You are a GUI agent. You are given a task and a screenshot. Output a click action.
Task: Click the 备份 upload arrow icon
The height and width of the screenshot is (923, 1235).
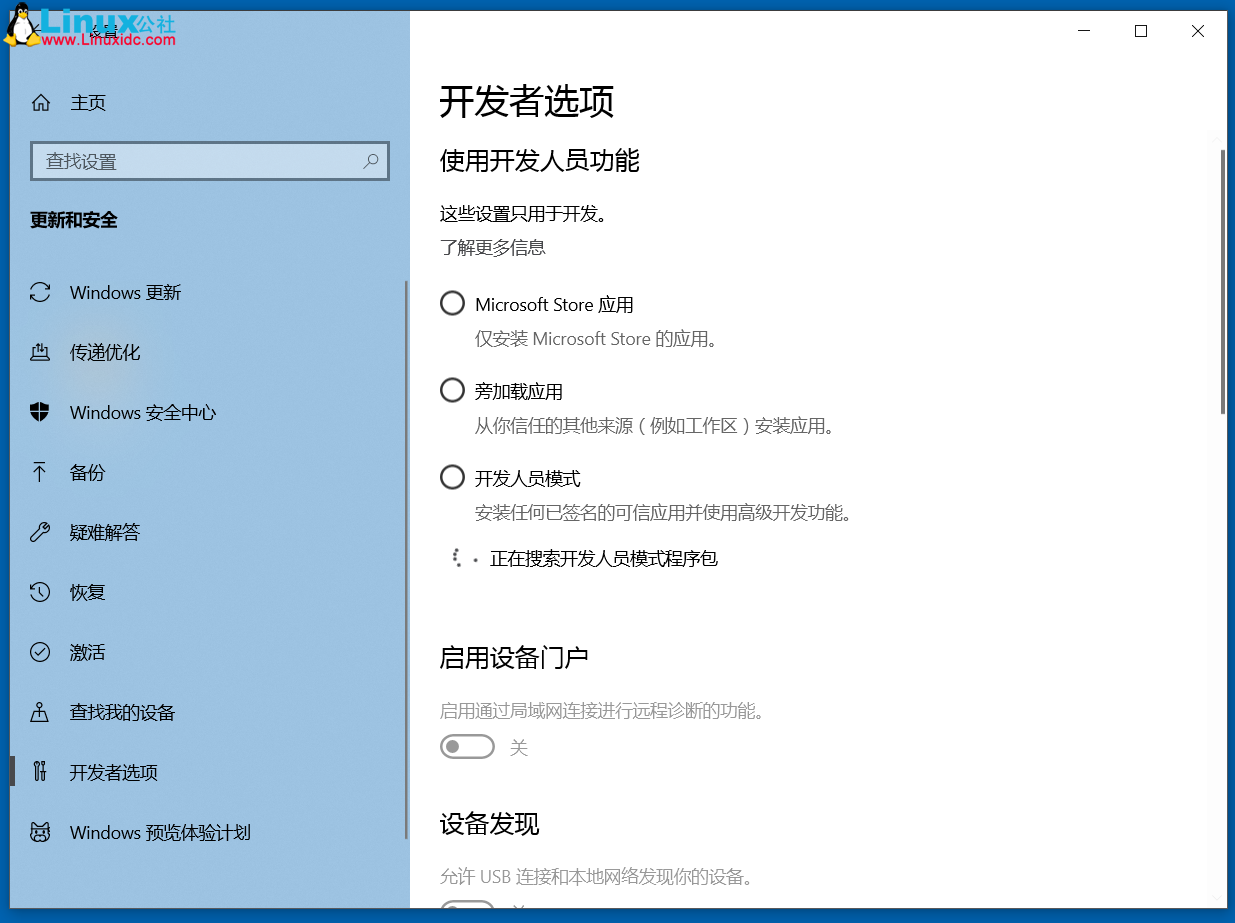(40, 472)
